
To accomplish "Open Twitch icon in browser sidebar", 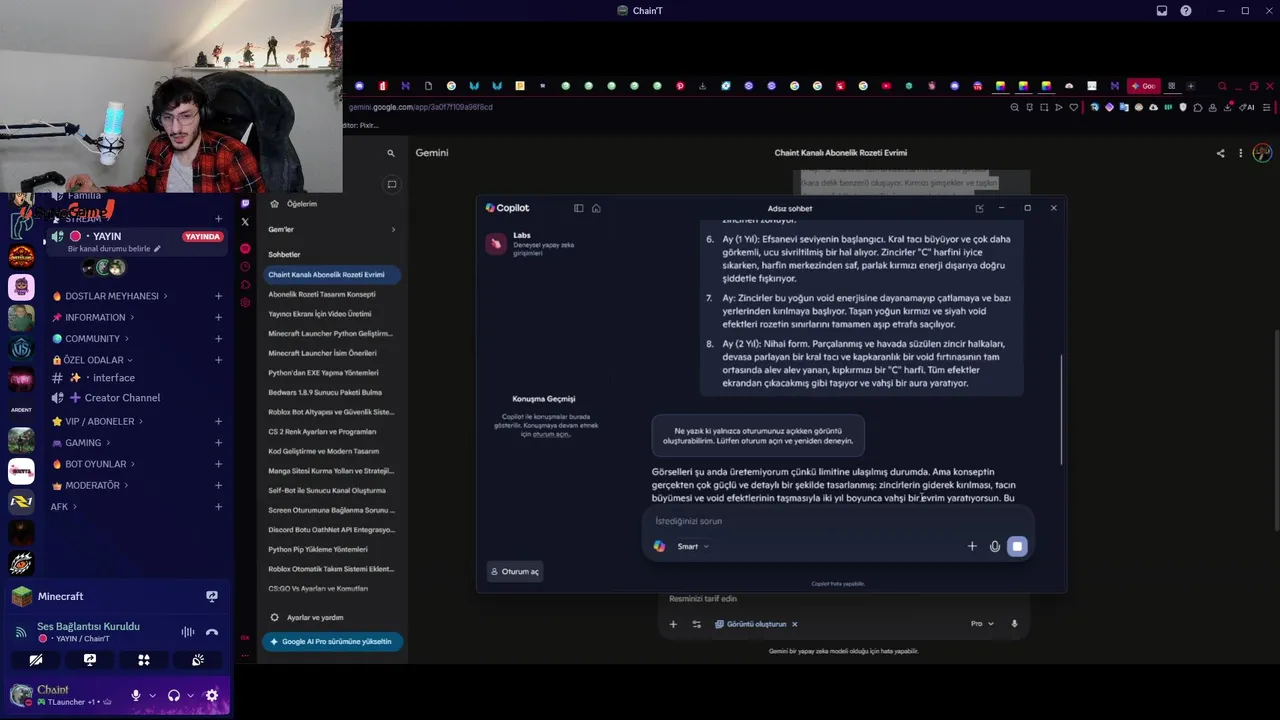I will [x=245, y=204].
